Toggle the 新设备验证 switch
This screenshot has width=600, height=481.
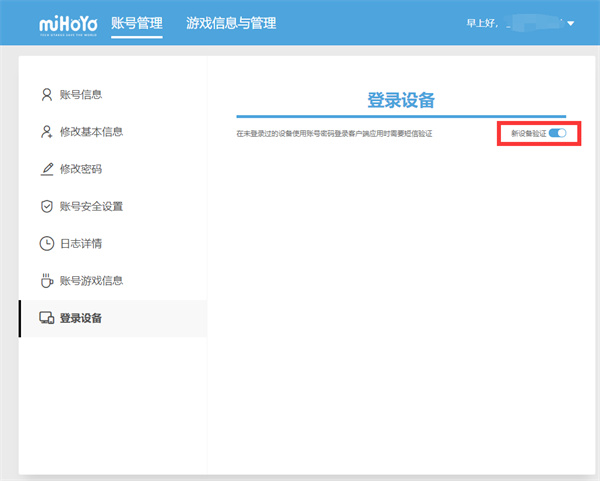click(x=557, y=133)
